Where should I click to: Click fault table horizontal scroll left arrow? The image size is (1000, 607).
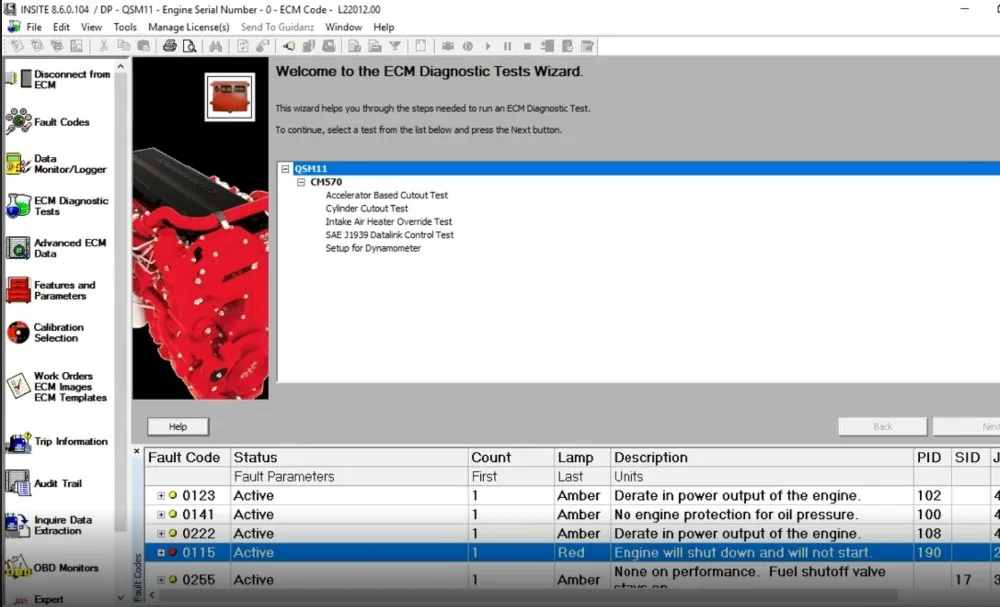tap(152, 595)
